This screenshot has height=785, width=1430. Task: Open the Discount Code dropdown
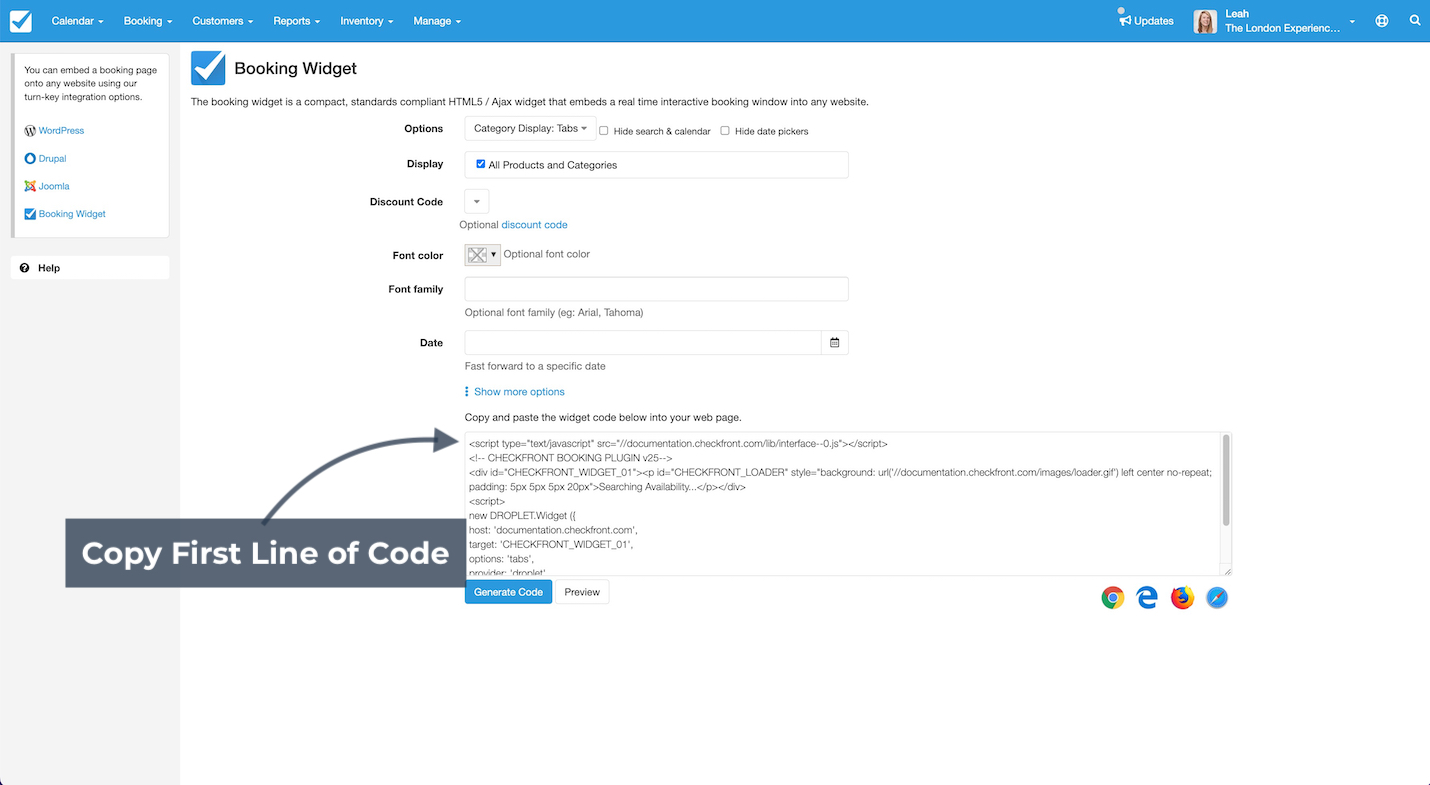click(x=477, y=201)
